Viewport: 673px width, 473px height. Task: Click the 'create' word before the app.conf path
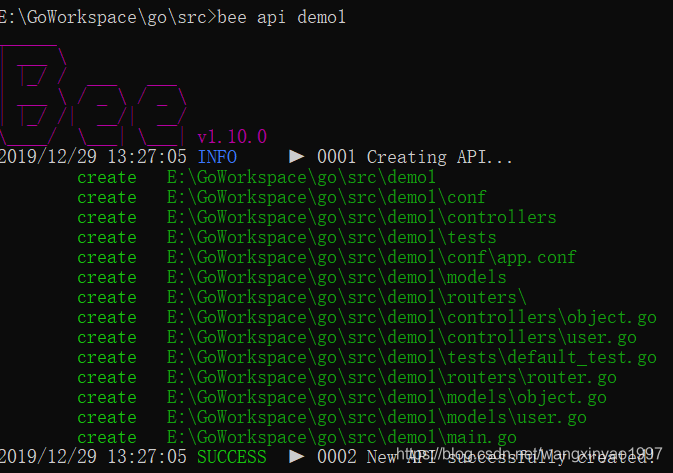tap(107, 258)
